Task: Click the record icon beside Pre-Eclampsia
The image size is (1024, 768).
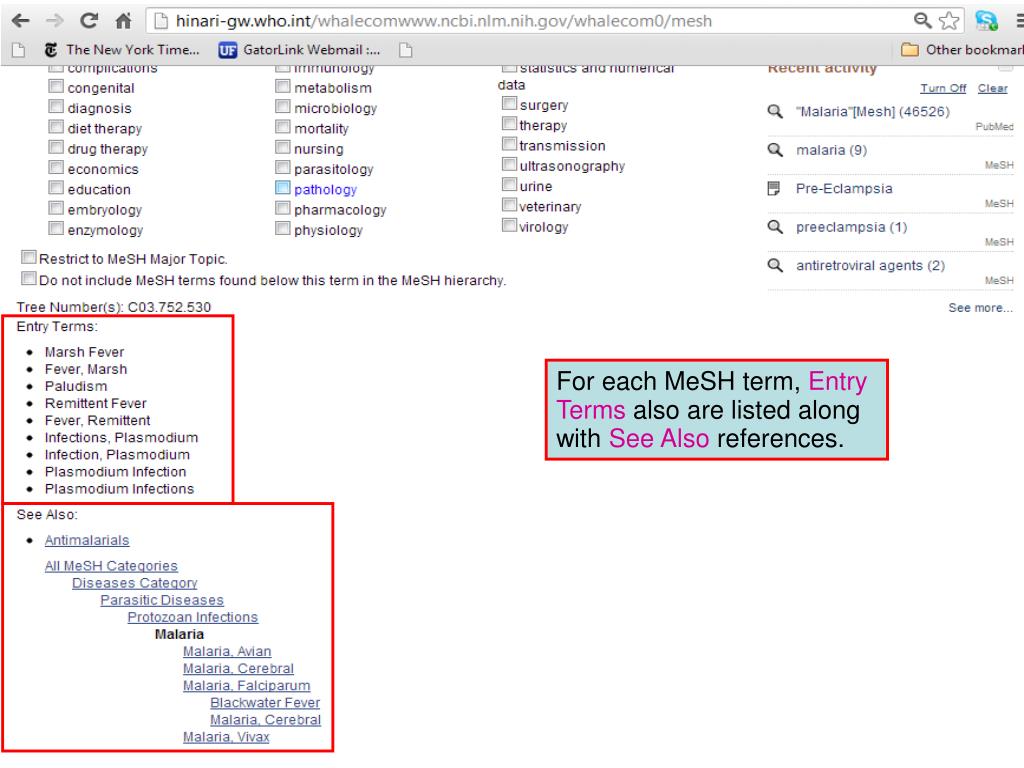Action: pyautogui.click(x=774, y=189)
